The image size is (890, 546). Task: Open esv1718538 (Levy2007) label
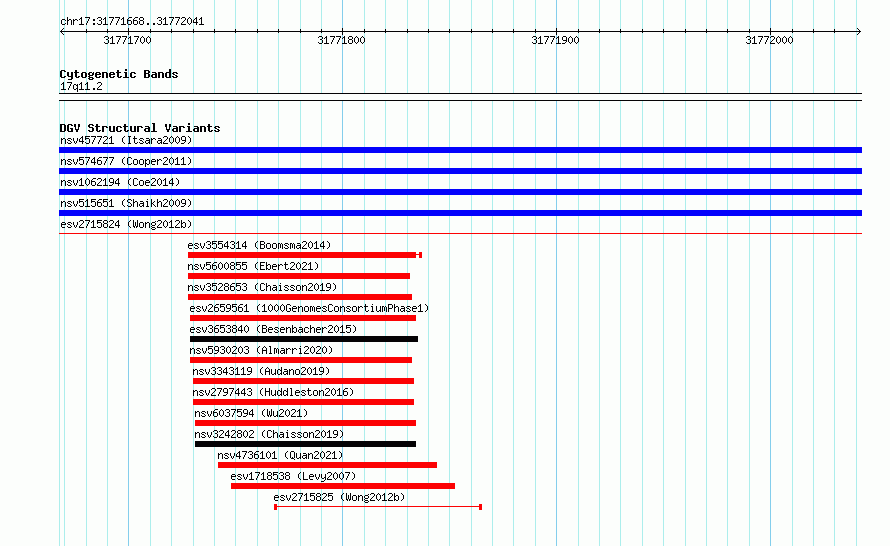tap(293, 476)
